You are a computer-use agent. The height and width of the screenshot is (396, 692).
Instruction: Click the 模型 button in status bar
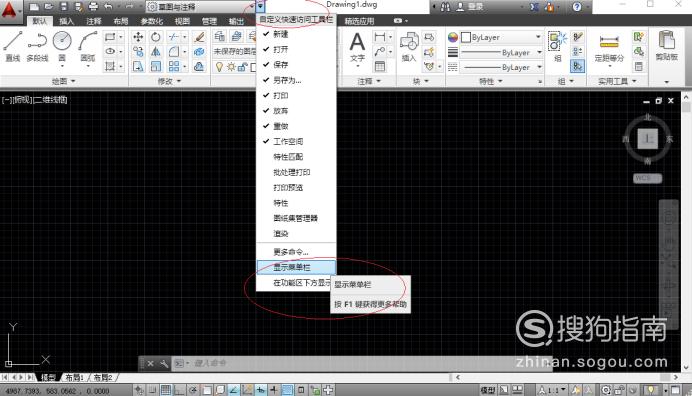click(x=488, y=390)
